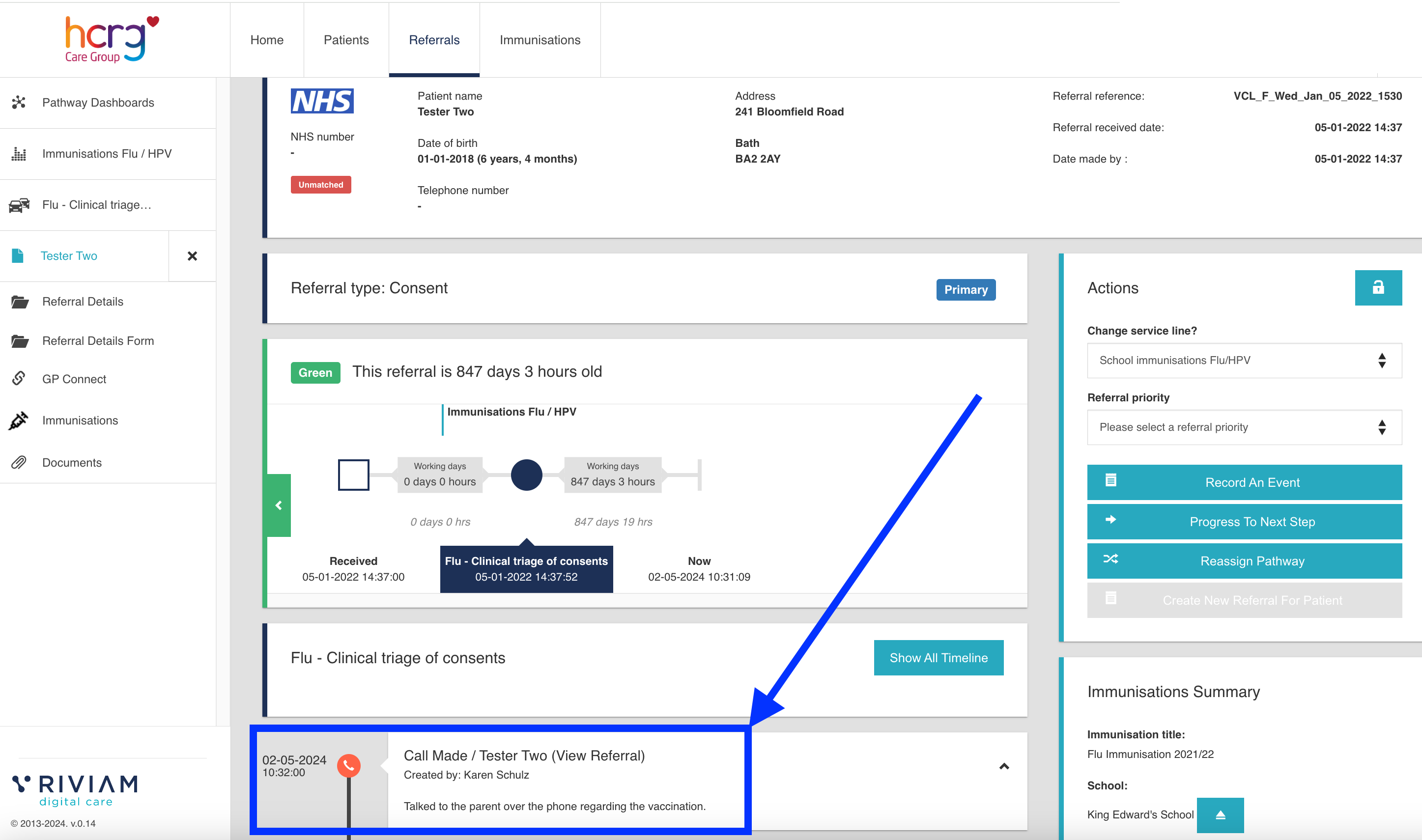Open Documents via the paperclip icon
The image size is (1422, 840).
(x=19, y=462)
